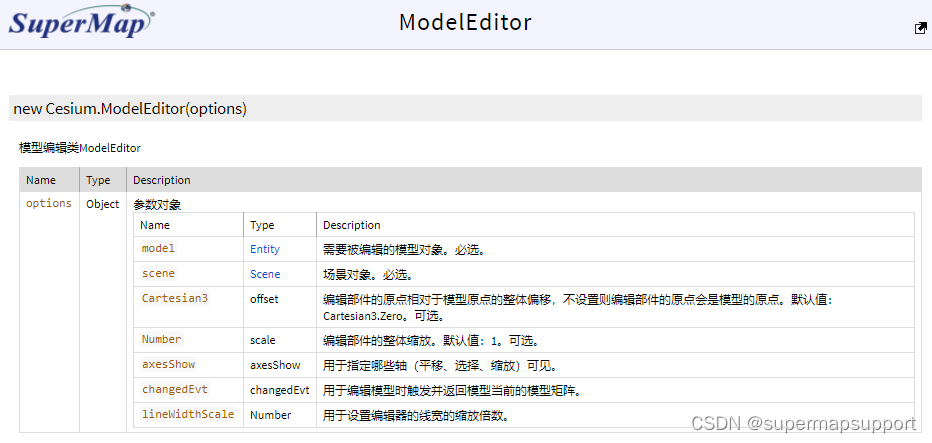This screenshot has width=932, height=443.
Task: Click the outer table Description header
Action: pyautogui.click(x=162, y=180)
